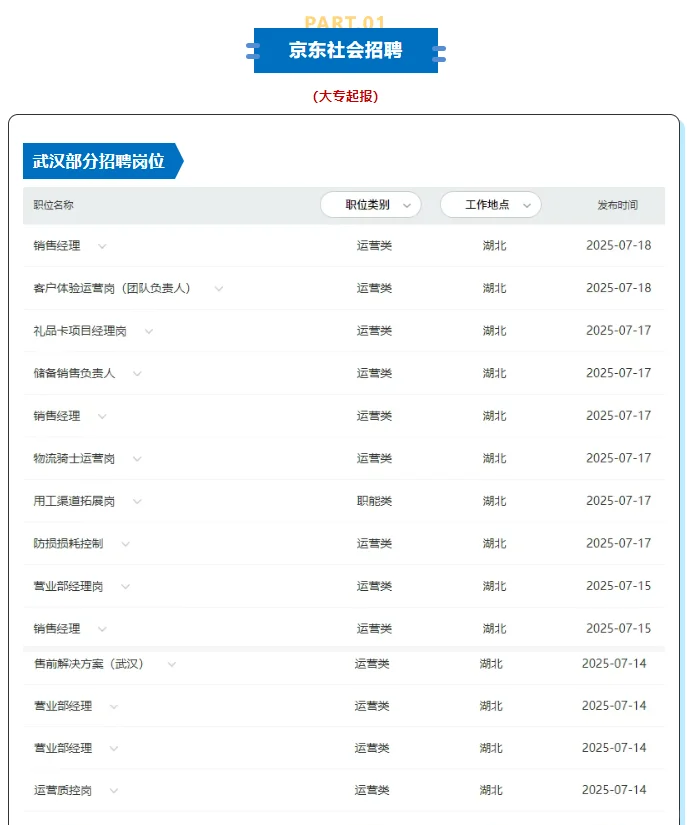687x825 pixels.
Task: Expand the 客户体验运营岗（团队负责人） row chevron
Action: click(x=219, y=289)
